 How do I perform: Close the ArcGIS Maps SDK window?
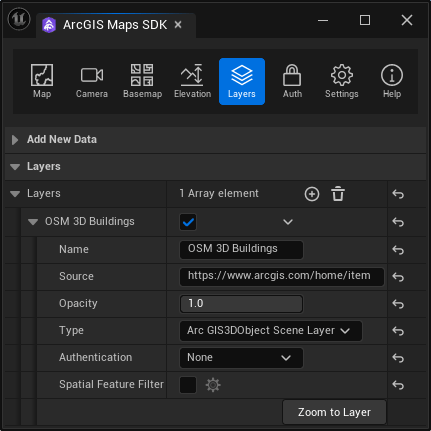click(x=407, y=20)
